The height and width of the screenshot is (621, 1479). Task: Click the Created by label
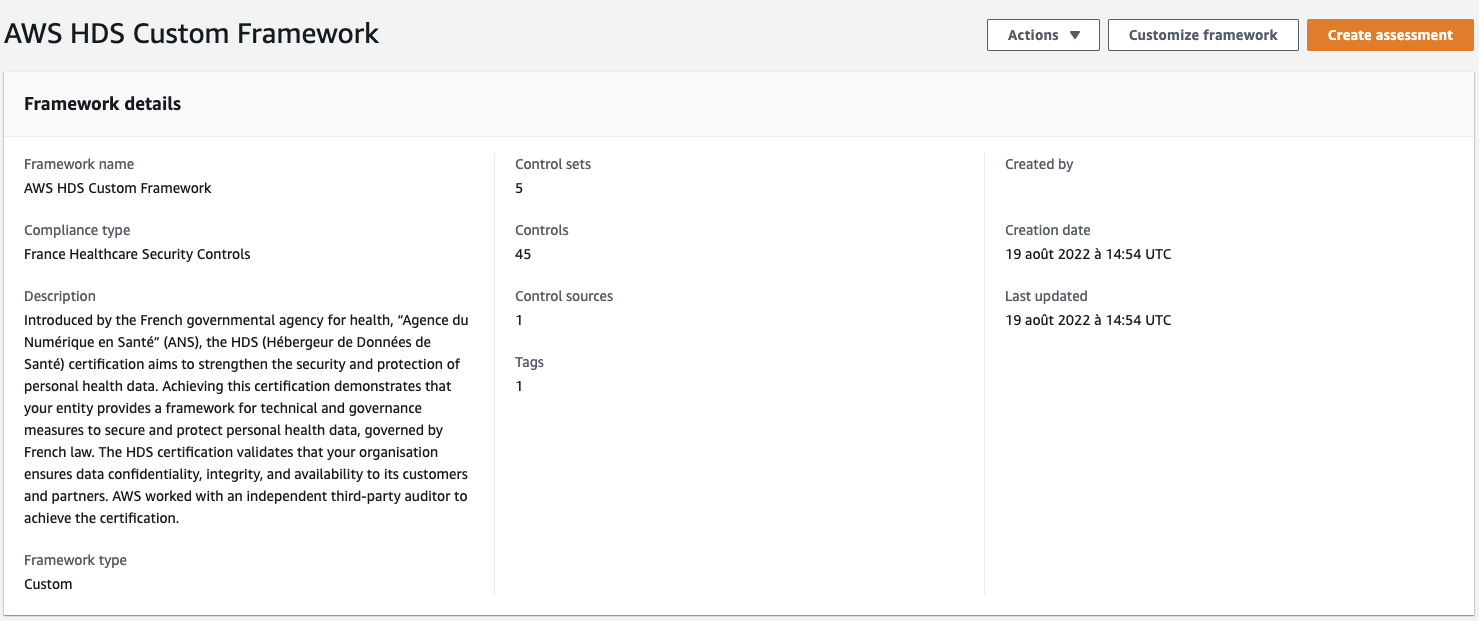(1039, 164)
